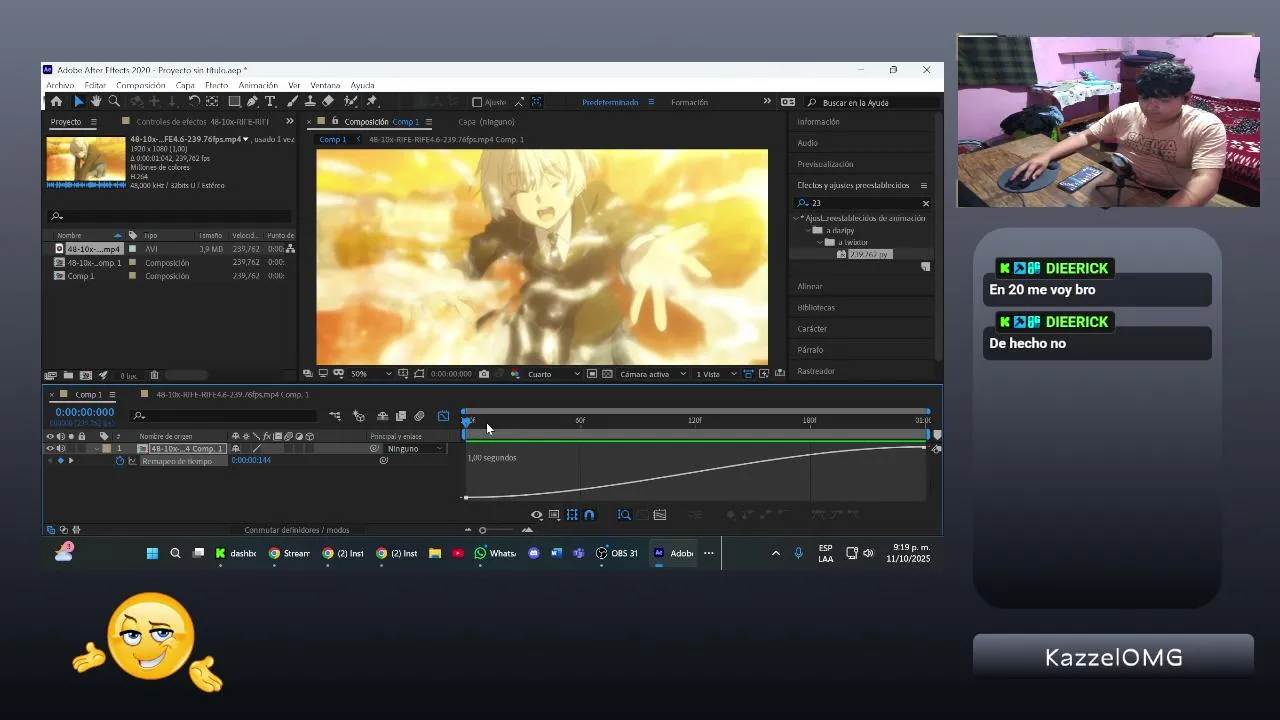Add keyframe at current time for time remap
The height and width of the screenshot is (720, 1280).
[60, 461]
